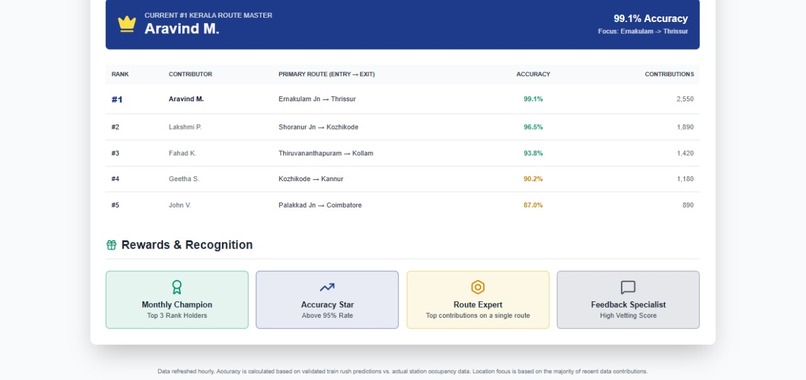
Task: Open the Accuracy Star reward card
Action: click(x=327, y=300)
